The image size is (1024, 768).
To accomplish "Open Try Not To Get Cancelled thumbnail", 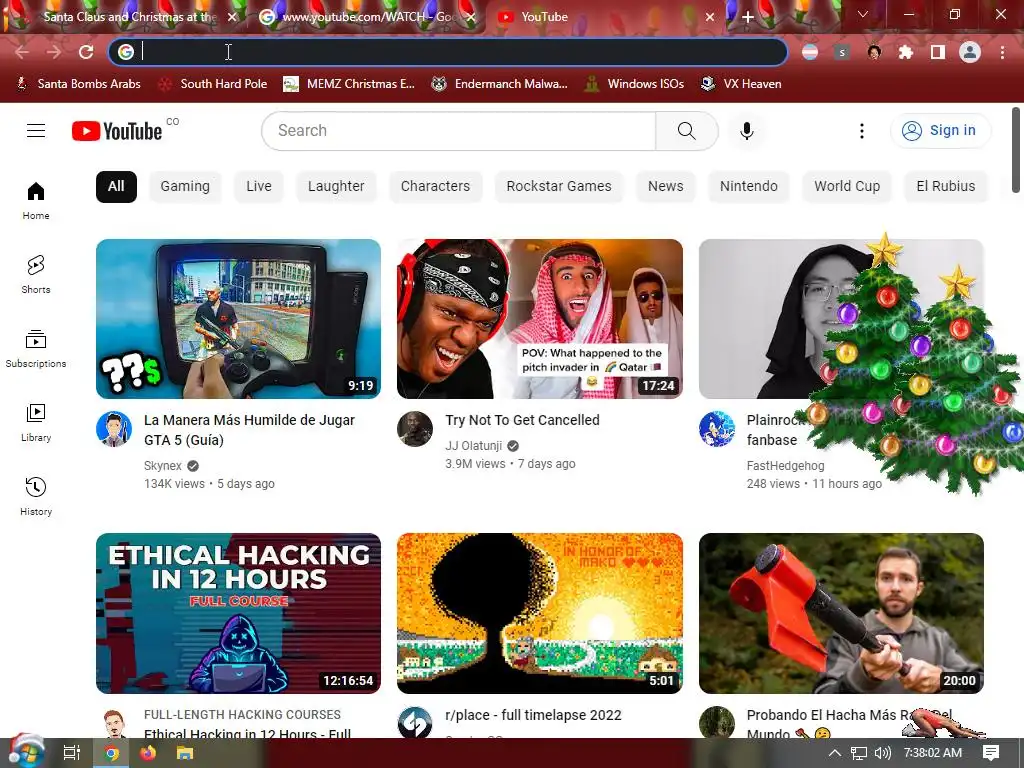I will 540,319.
